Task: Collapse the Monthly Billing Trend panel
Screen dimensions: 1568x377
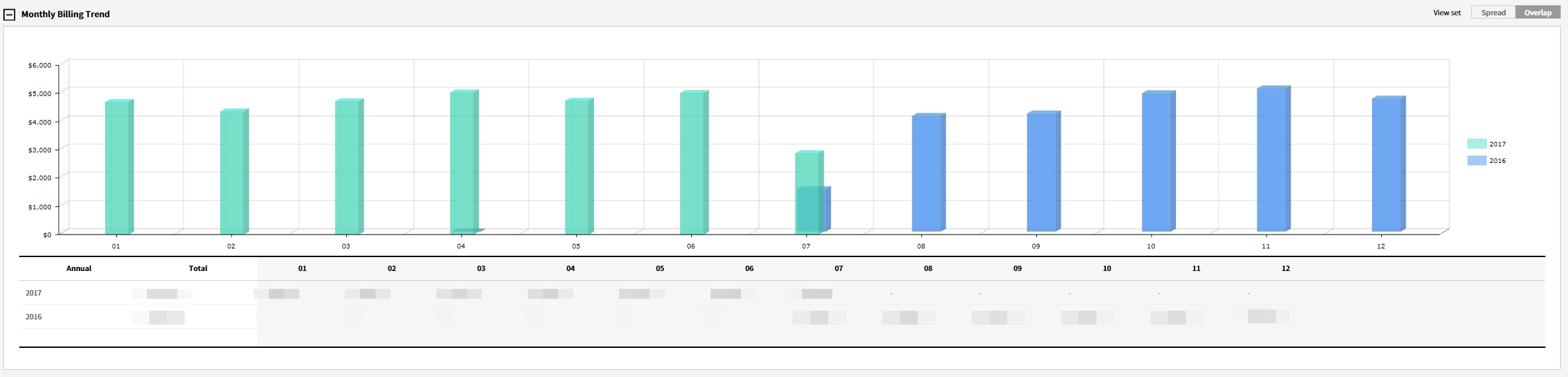Action: tap(9, 15)
